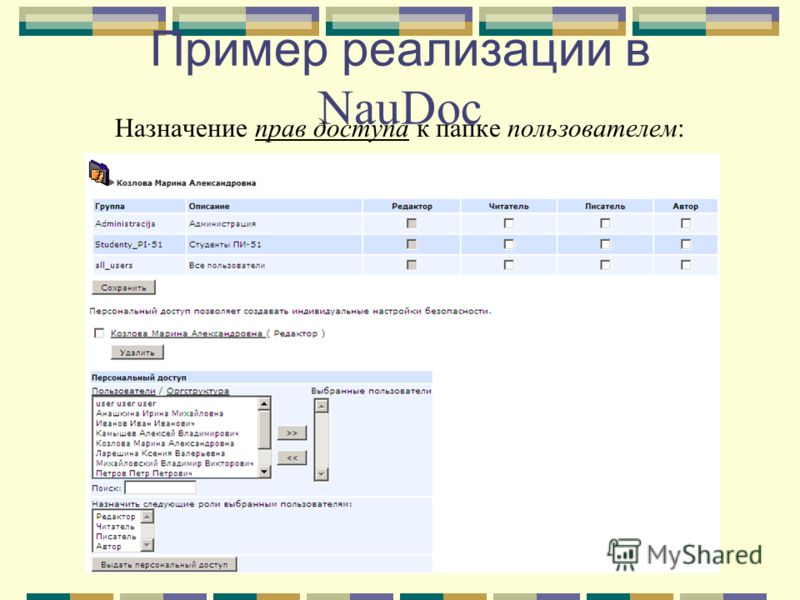Enable Читатель for all_users group
800x600 pixels.
pyautogui.click(x=509, y=265)
